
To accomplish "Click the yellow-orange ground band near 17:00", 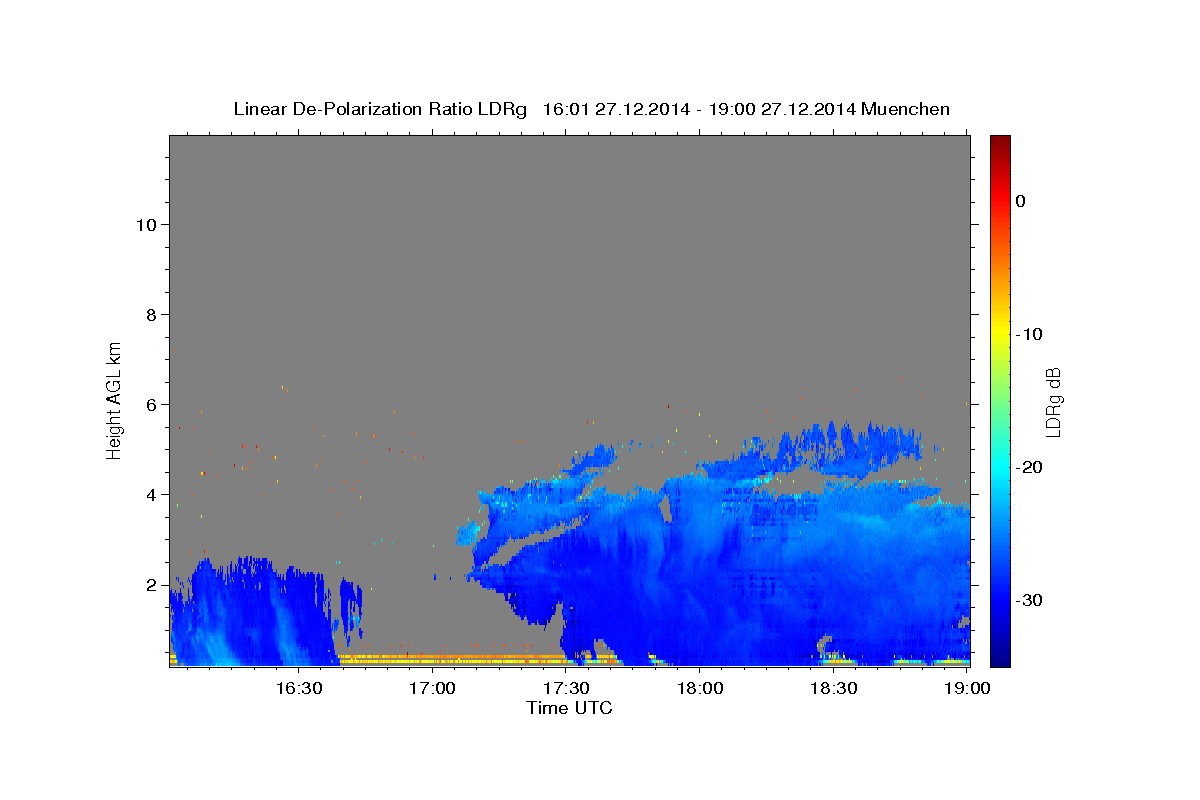I will click(x=450, y=659).
